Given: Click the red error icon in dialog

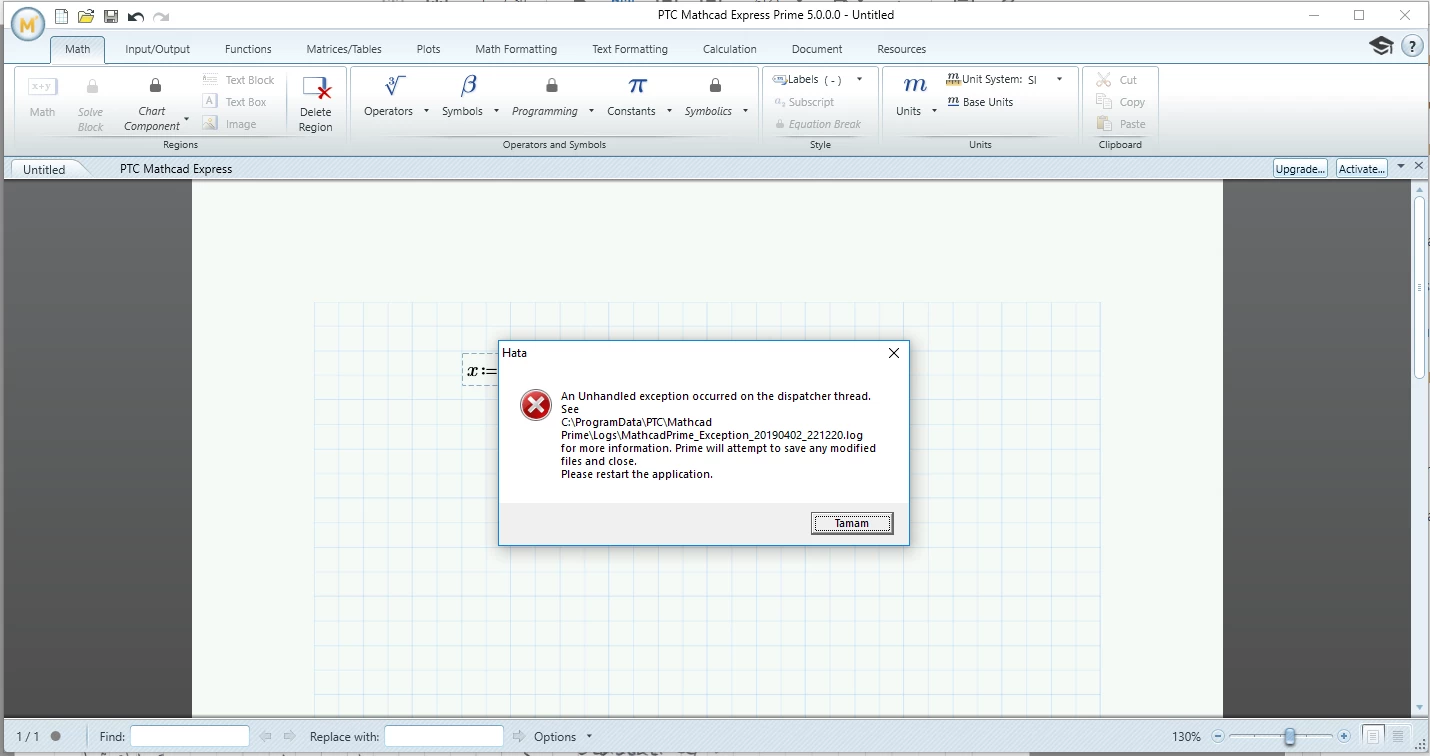Looking at the screenshot, I should click(536, 405).
